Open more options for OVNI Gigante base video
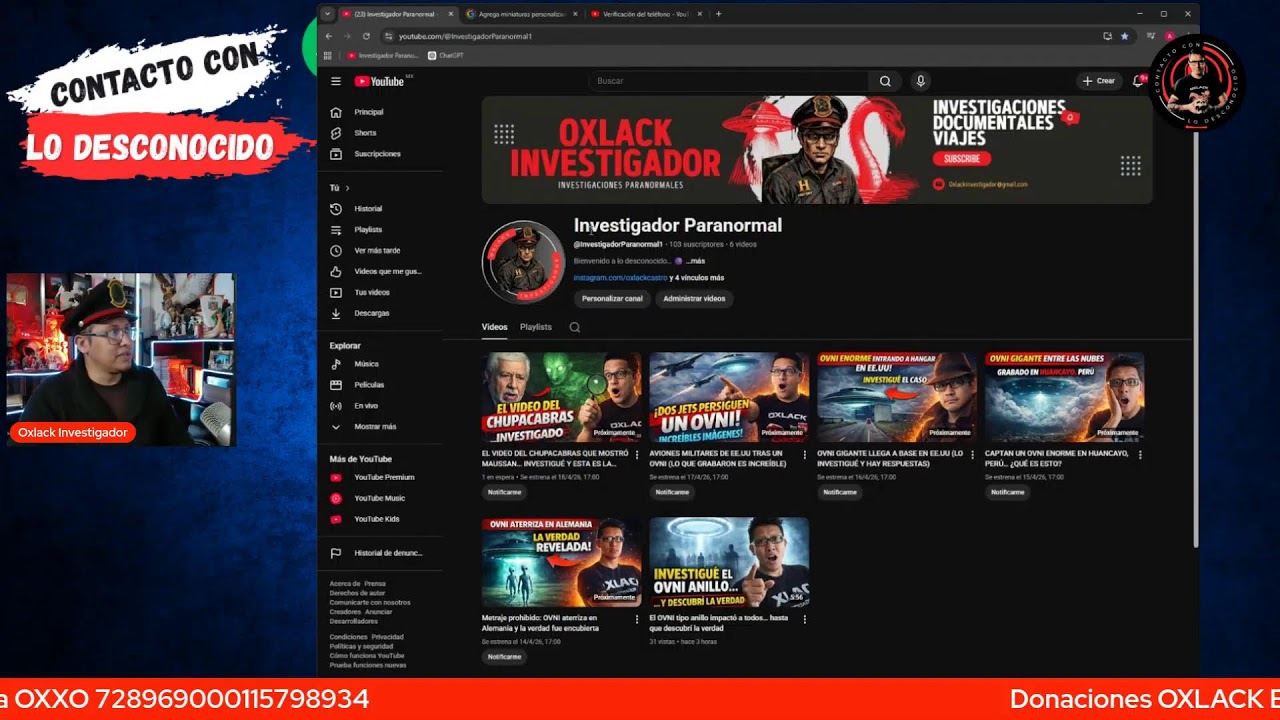The image size is (1280, 720). 972,454
